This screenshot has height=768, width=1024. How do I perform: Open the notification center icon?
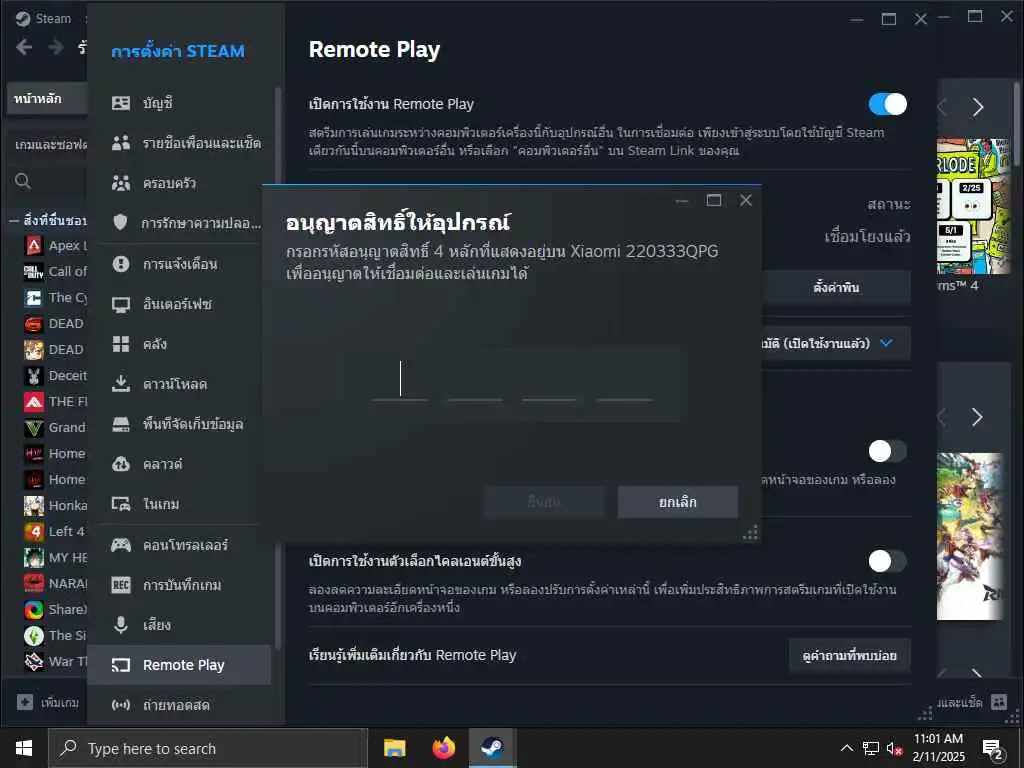coord(992,749)
